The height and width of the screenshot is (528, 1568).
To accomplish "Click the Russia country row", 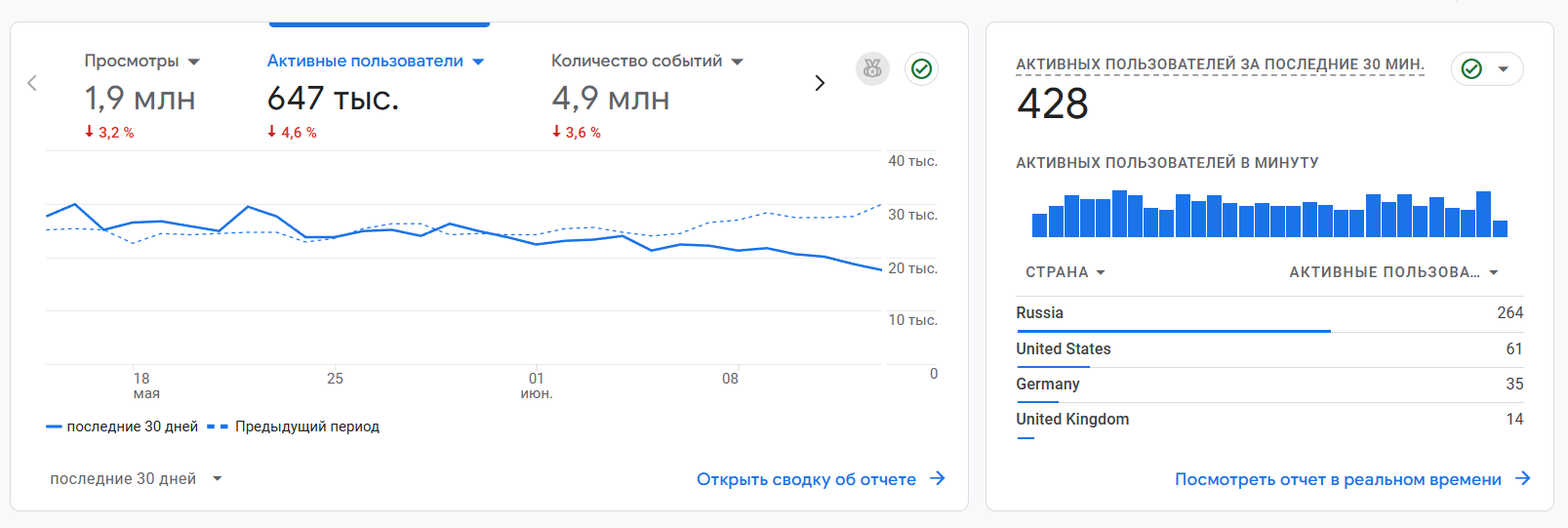I will 1269,313.
